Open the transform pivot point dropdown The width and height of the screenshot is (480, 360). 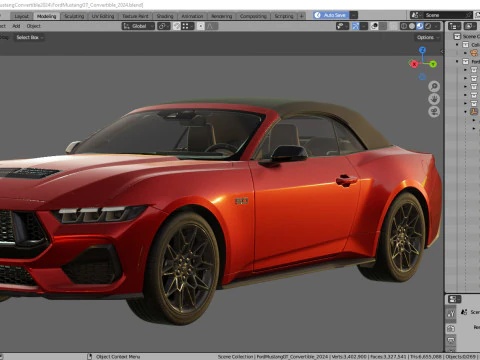164,26
